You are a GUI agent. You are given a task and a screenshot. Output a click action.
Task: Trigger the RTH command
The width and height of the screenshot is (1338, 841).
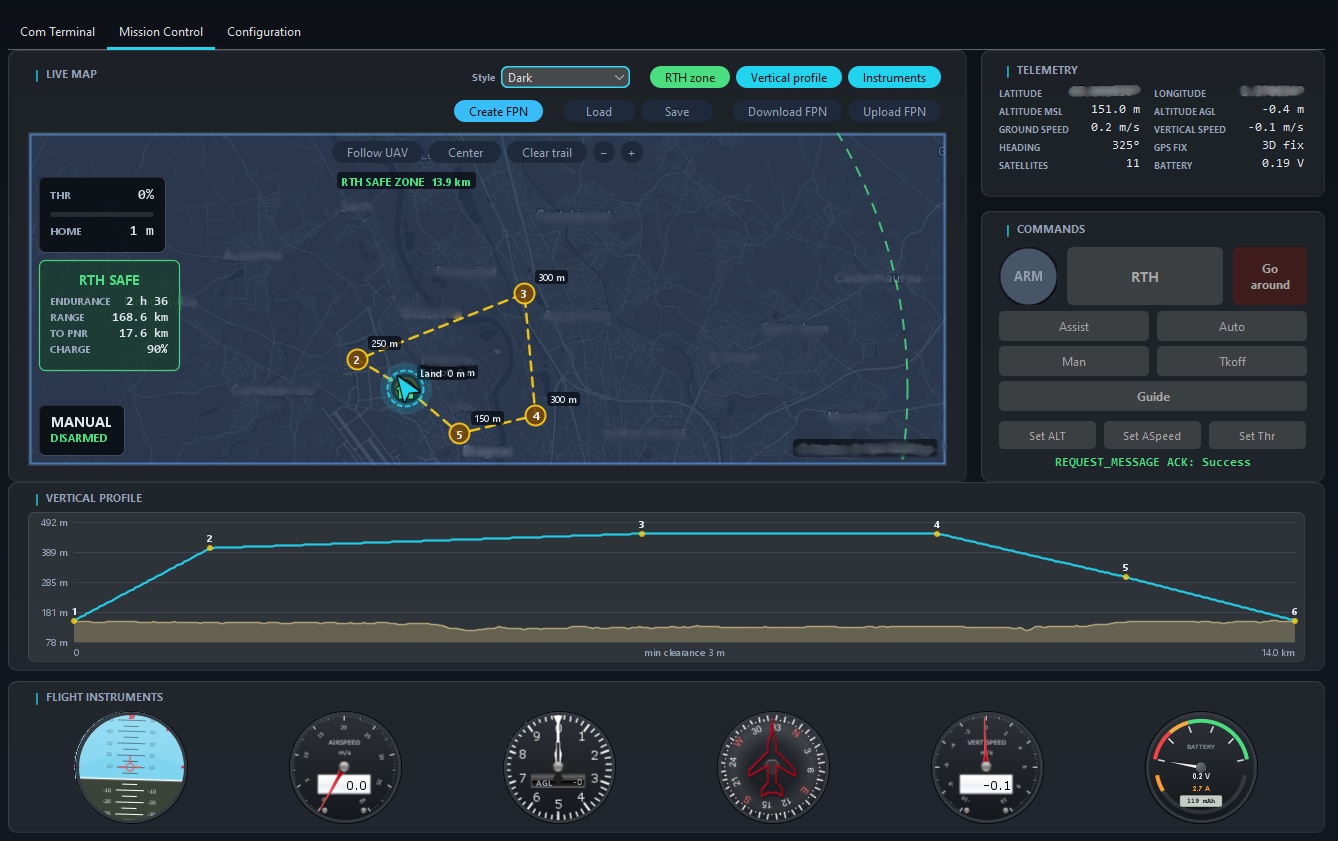(x=1145, y=276)
